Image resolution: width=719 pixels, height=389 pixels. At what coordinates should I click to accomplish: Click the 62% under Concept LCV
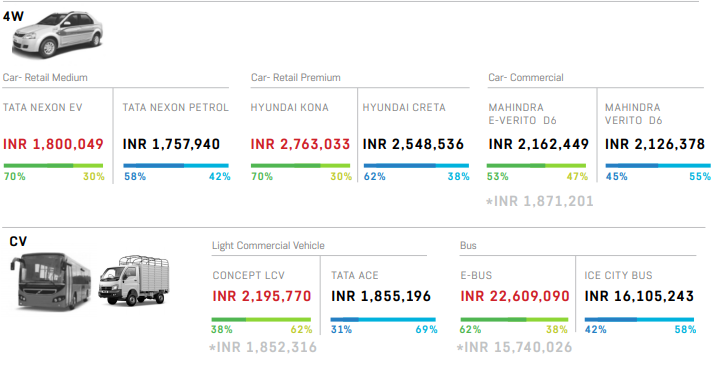pos(301,329)
